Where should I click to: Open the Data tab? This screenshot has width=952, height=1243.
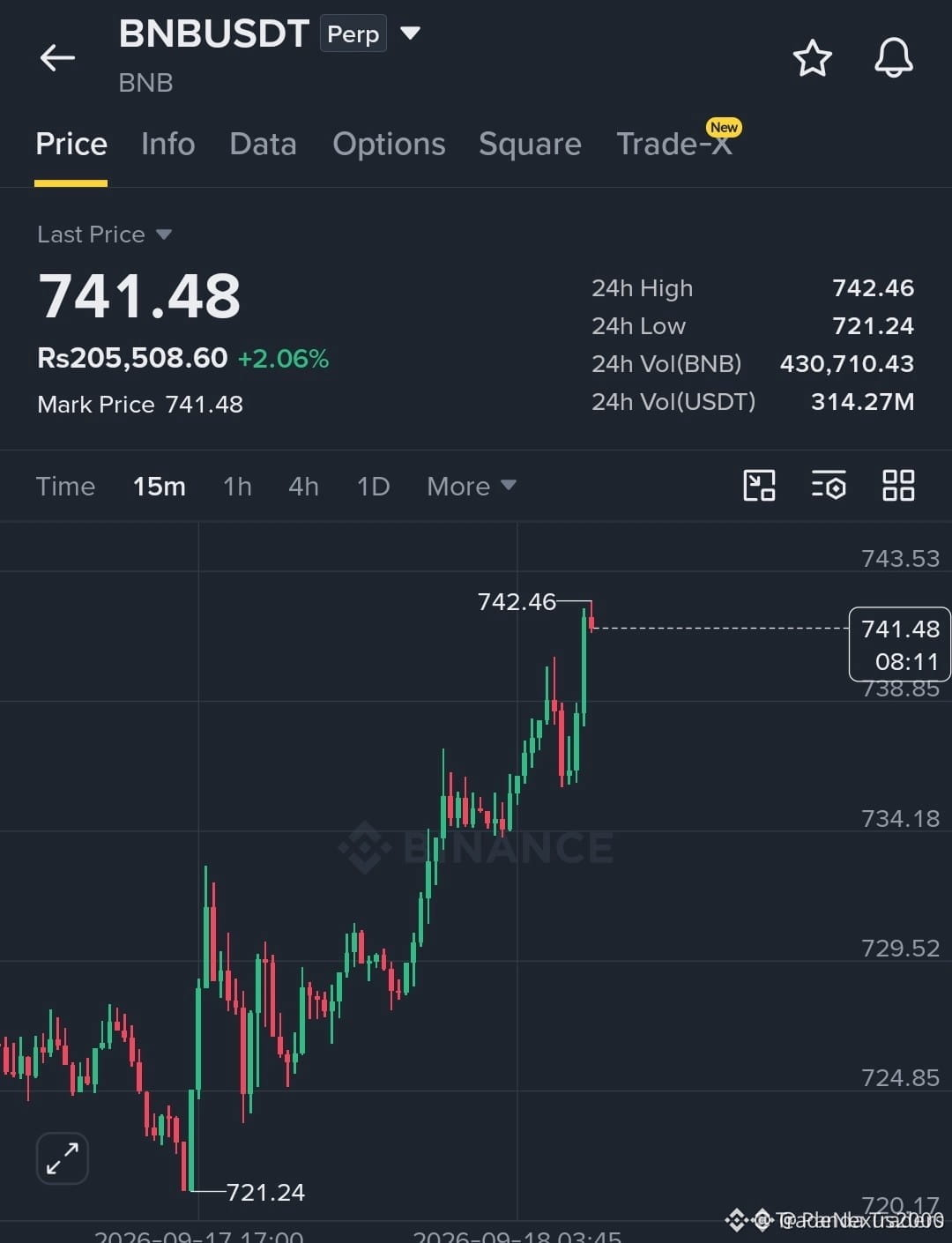(263, 144)
